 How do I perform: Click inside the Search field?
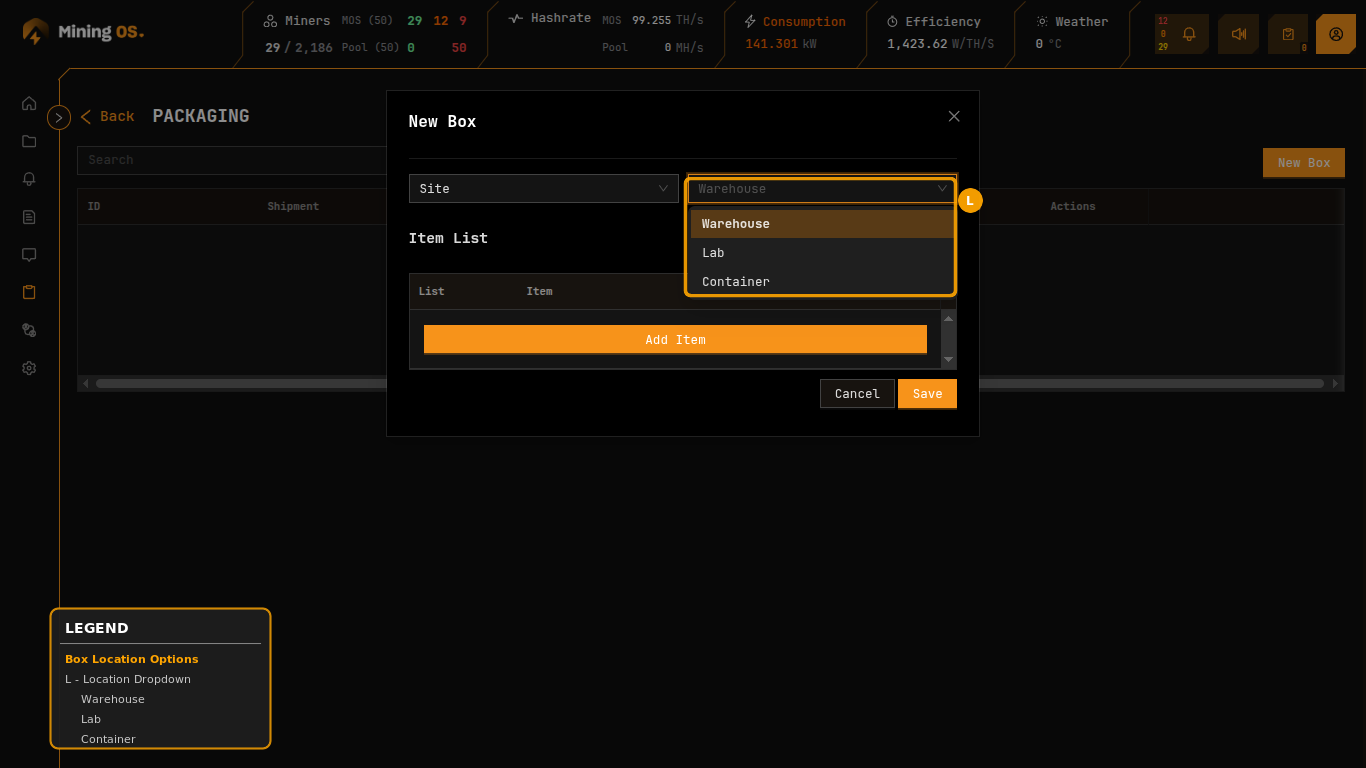tap(232, 160)
